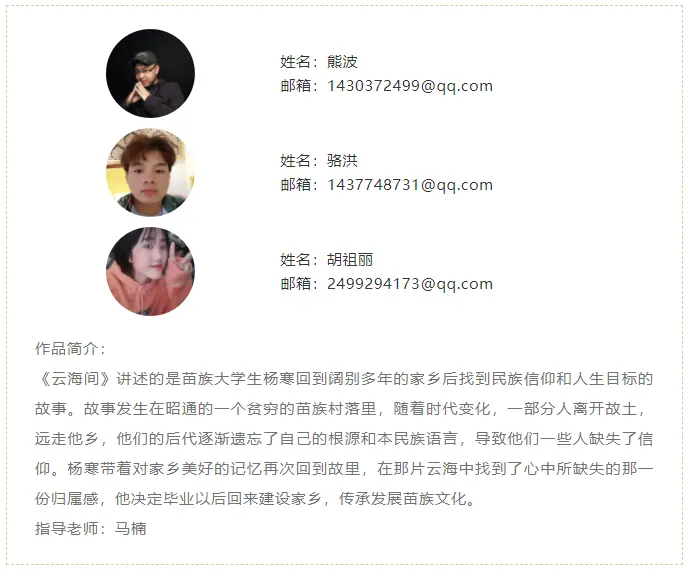Click the 指导老师 label
This screenshot has height=574, width=690.
click(x=66, y=529)
